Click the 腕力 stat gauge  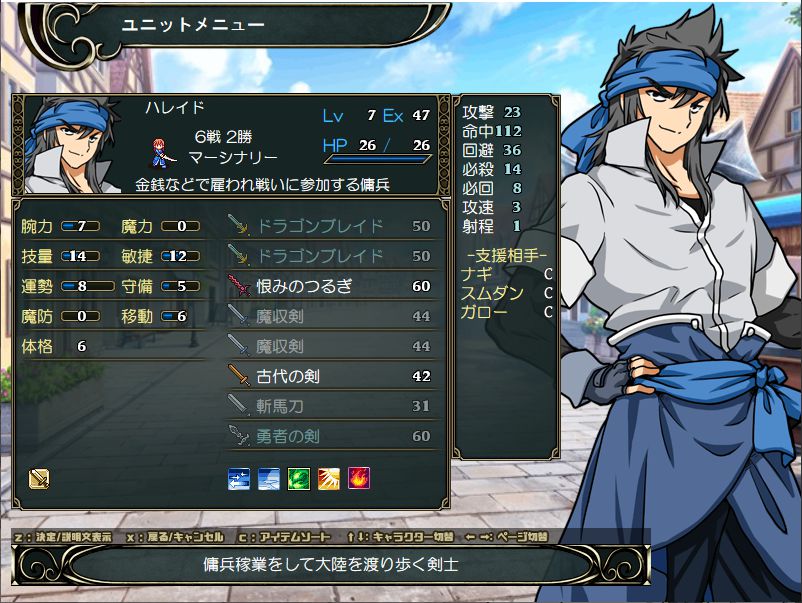80,226
